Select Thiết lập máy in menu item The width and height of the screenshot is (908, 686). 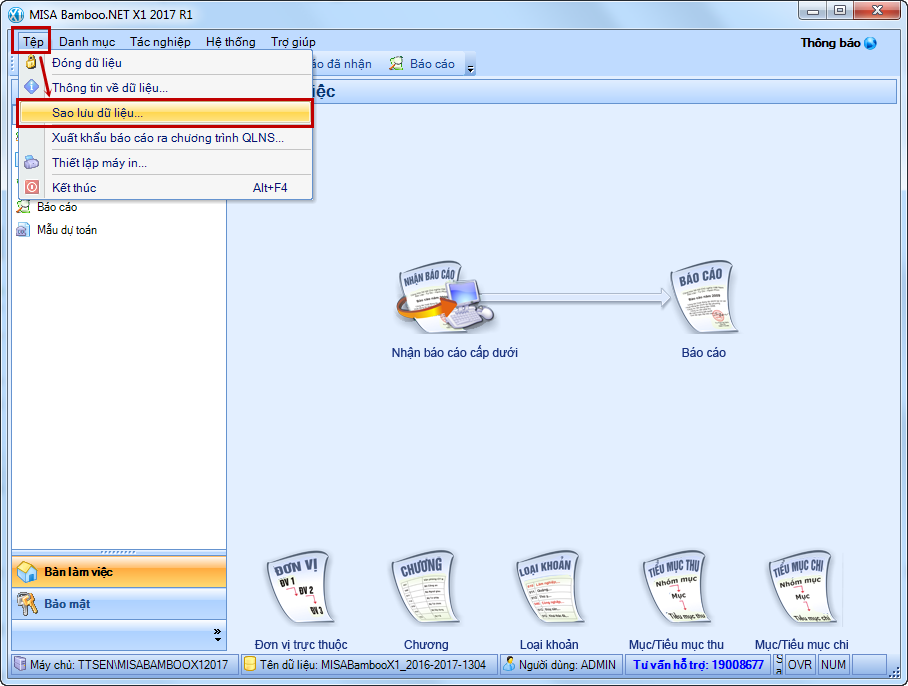click(x=166, y=163)
